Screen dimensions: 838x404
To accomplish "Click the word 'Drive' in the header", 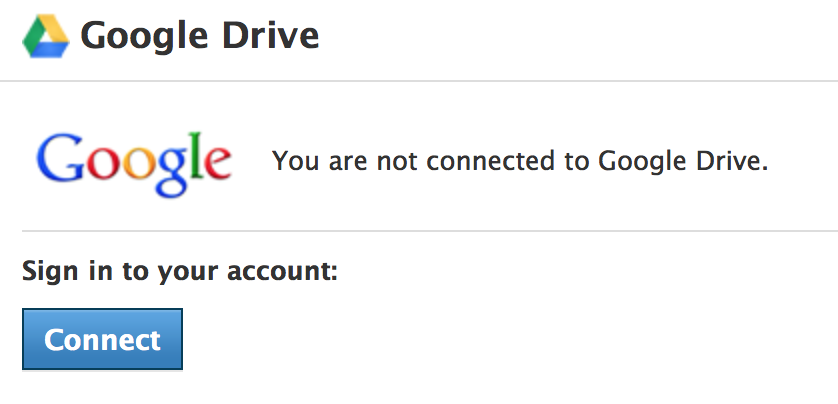I will pos(270,37).
